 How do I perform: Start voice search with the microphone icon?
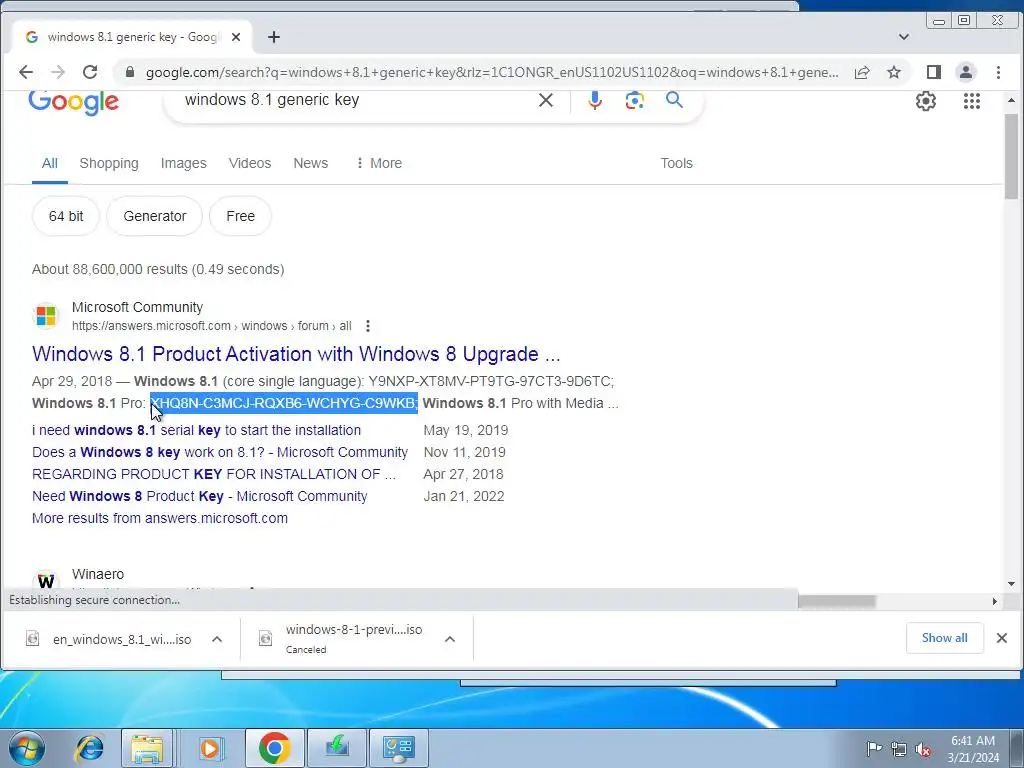point(595,100)
